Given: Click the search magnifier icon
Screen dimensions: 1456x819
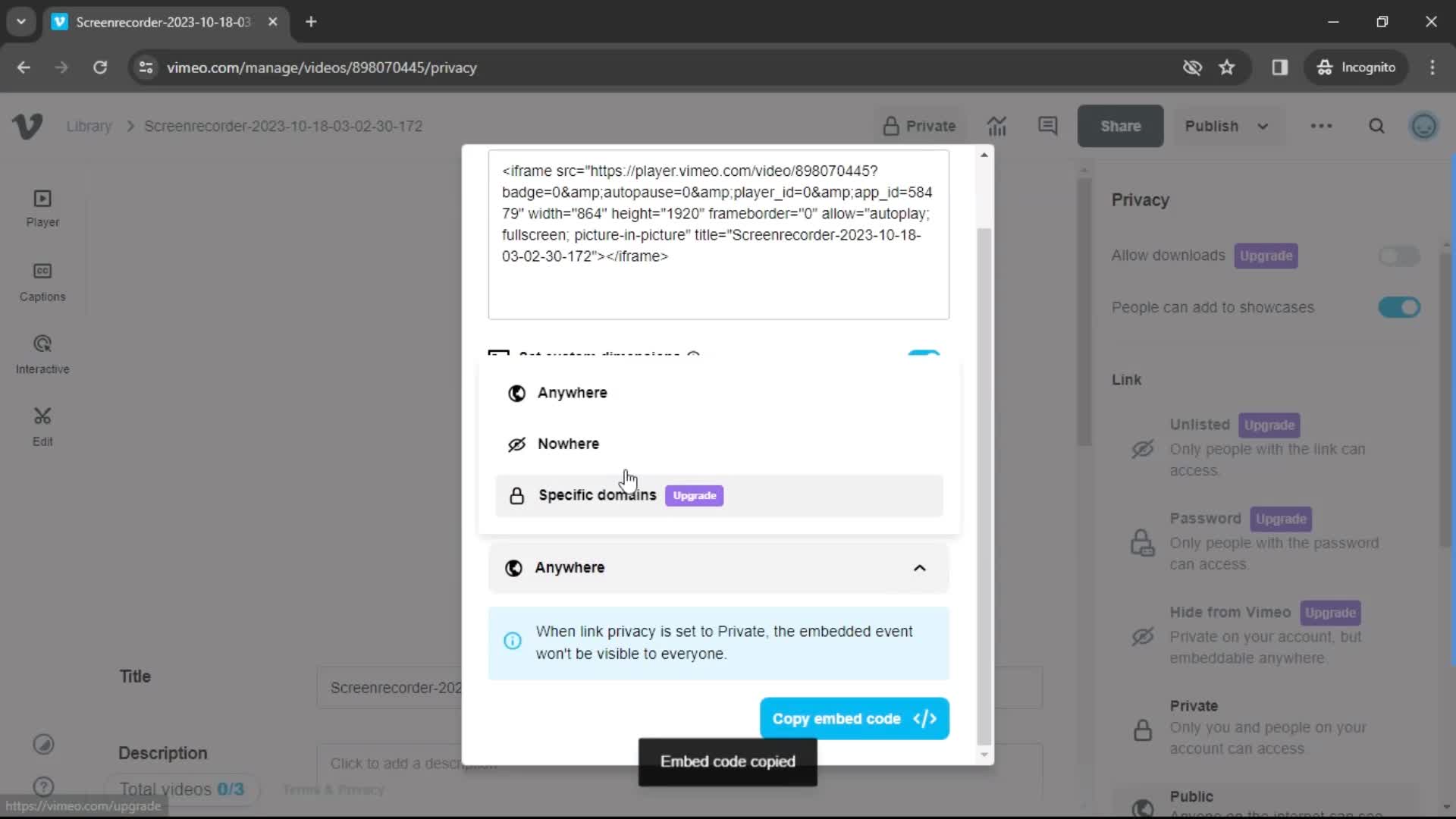Looking at the screenshot, I should pos(1376,126).
